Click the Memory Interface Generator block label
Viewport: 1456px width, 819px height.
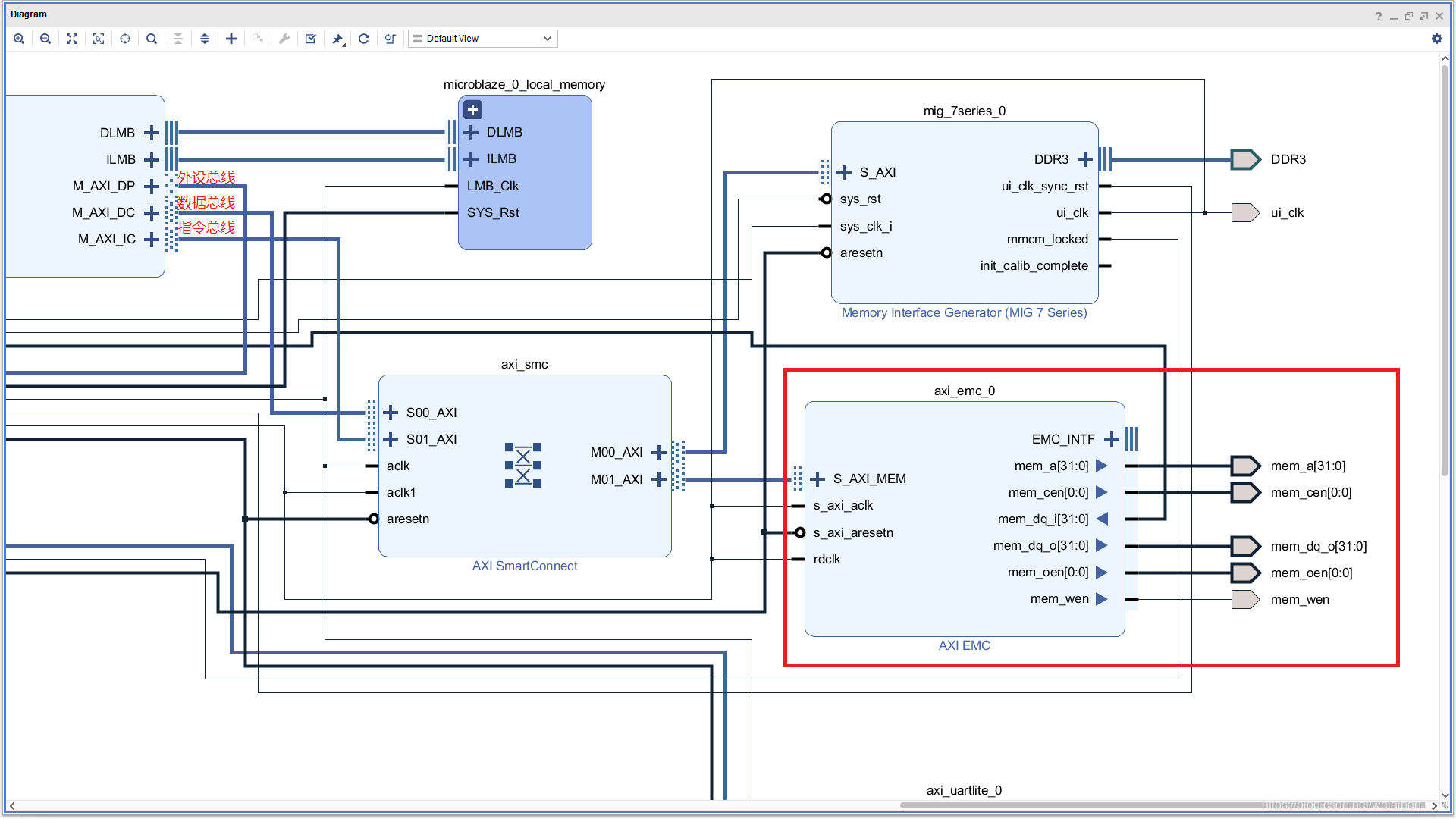[x=964, y=312]
